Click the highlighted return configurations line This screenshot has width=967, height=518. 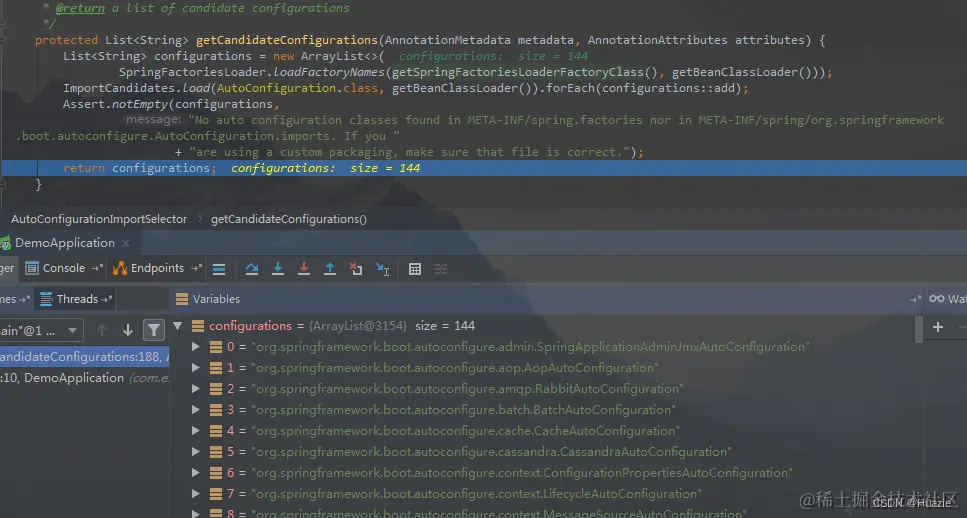tap(484, 168)
